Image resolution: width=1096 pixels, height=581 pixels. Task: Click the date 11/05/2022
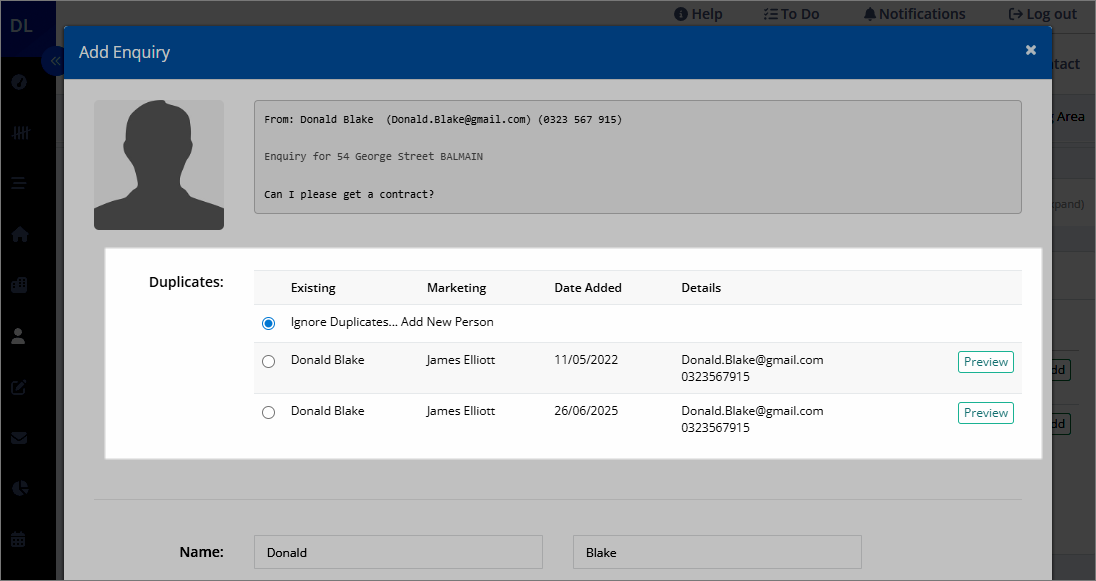click(x=586, y=360)
